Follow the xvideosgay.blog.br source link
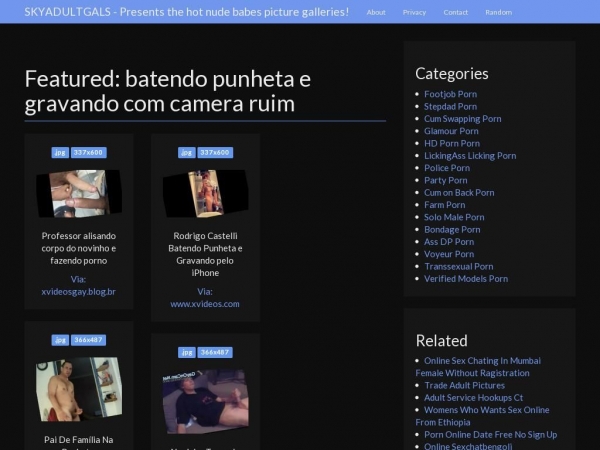600x450 pixels. tap(78, 292)
